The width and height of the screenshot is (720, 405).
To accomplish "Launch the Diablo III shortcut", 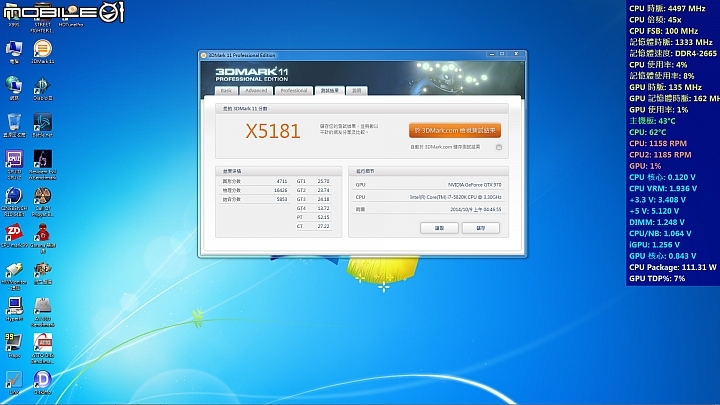I will pyautogui.click(x=43, y=88).
